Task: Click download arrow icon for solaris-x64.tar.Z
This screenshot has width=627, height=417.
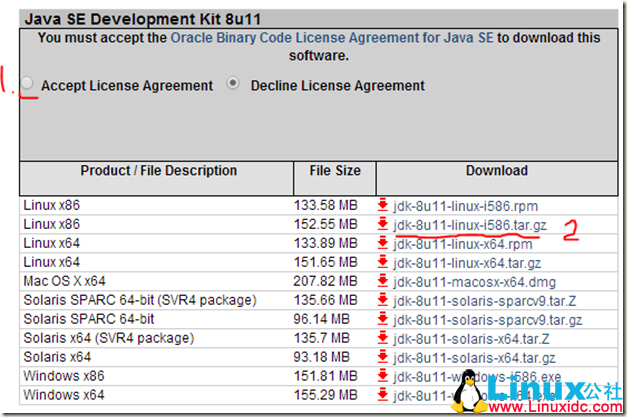Action: click(x=383, y=338)
